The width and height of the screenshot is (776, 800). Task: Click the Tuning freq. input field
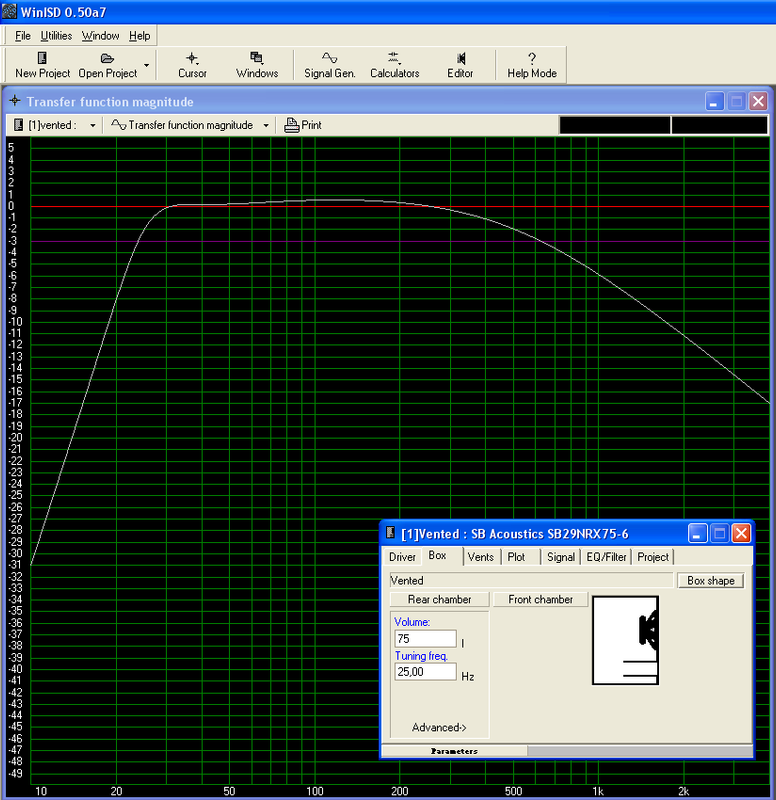[425, 672]
